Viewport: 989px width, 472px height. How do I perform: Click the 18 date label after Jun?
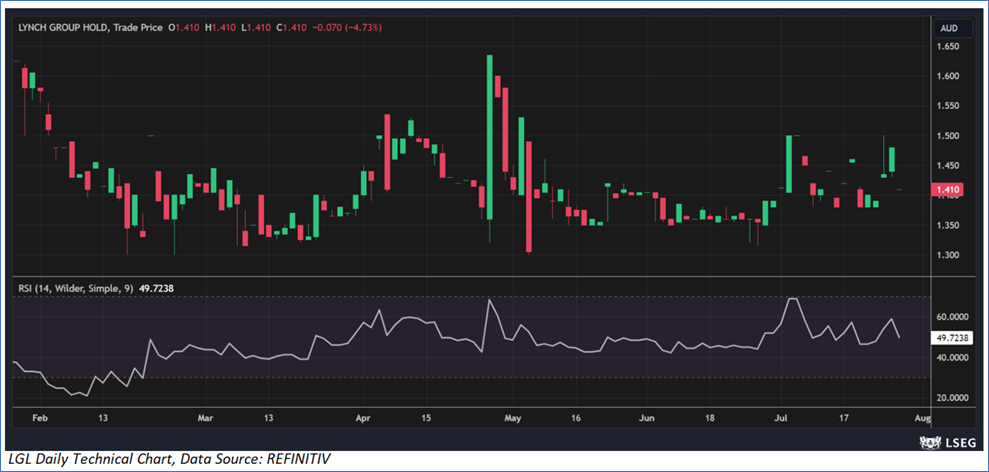click(x=708, y=418)
